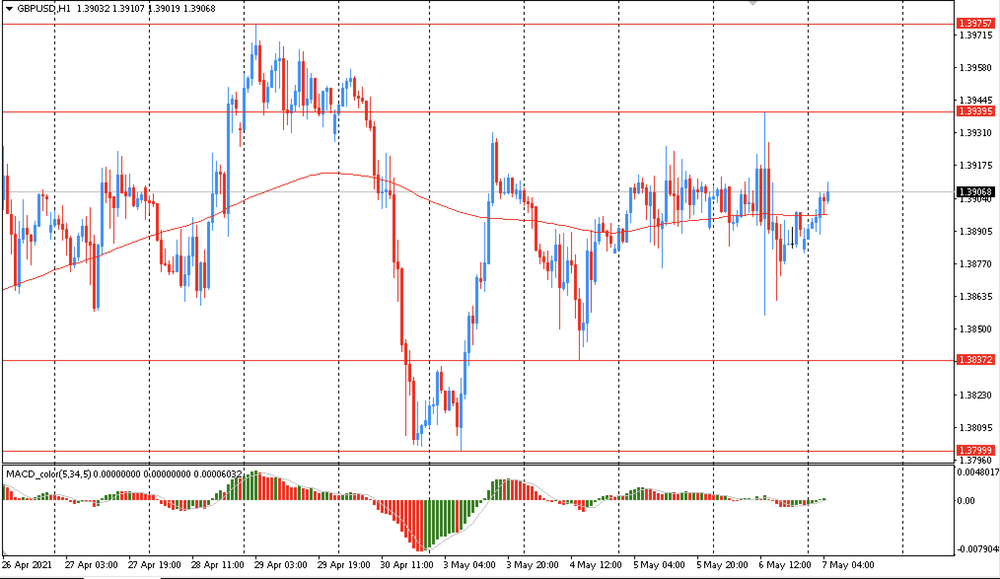Select the 1.39395 red price label

pos(974,112)
